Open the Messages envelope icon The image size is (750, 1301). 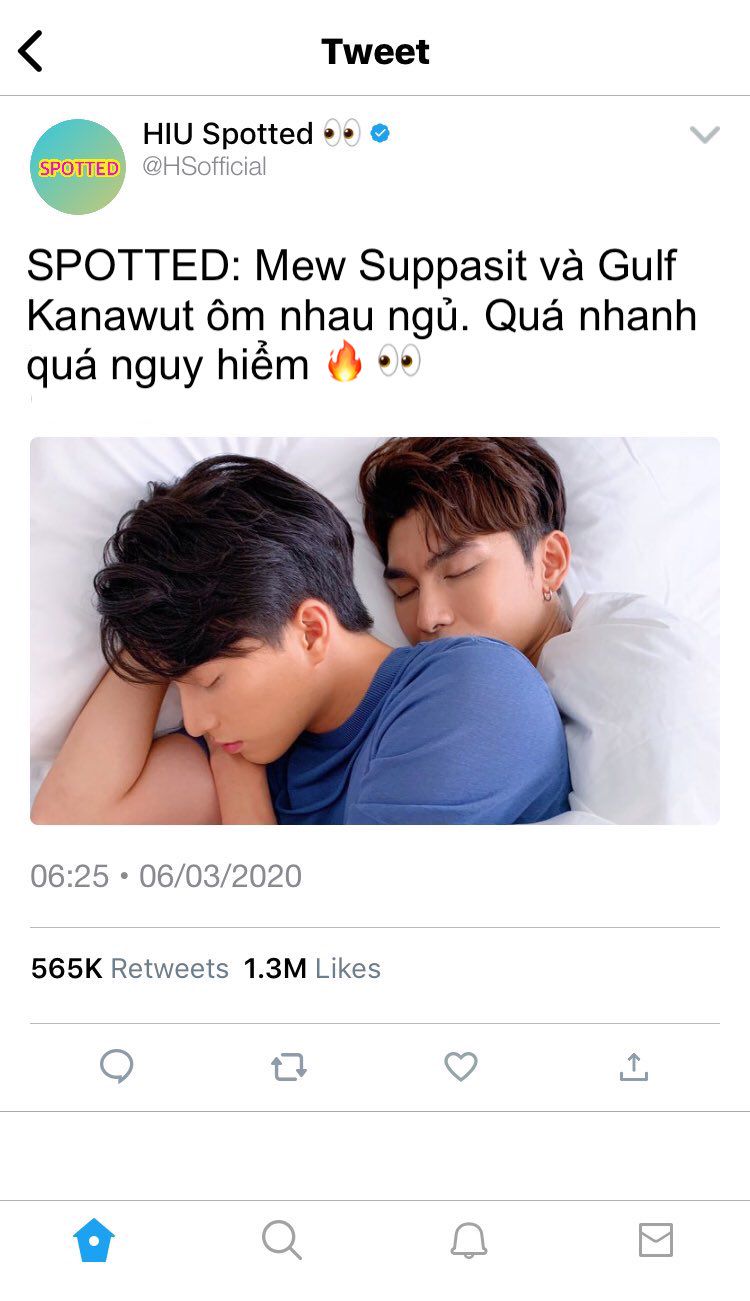click(656, 1241)
